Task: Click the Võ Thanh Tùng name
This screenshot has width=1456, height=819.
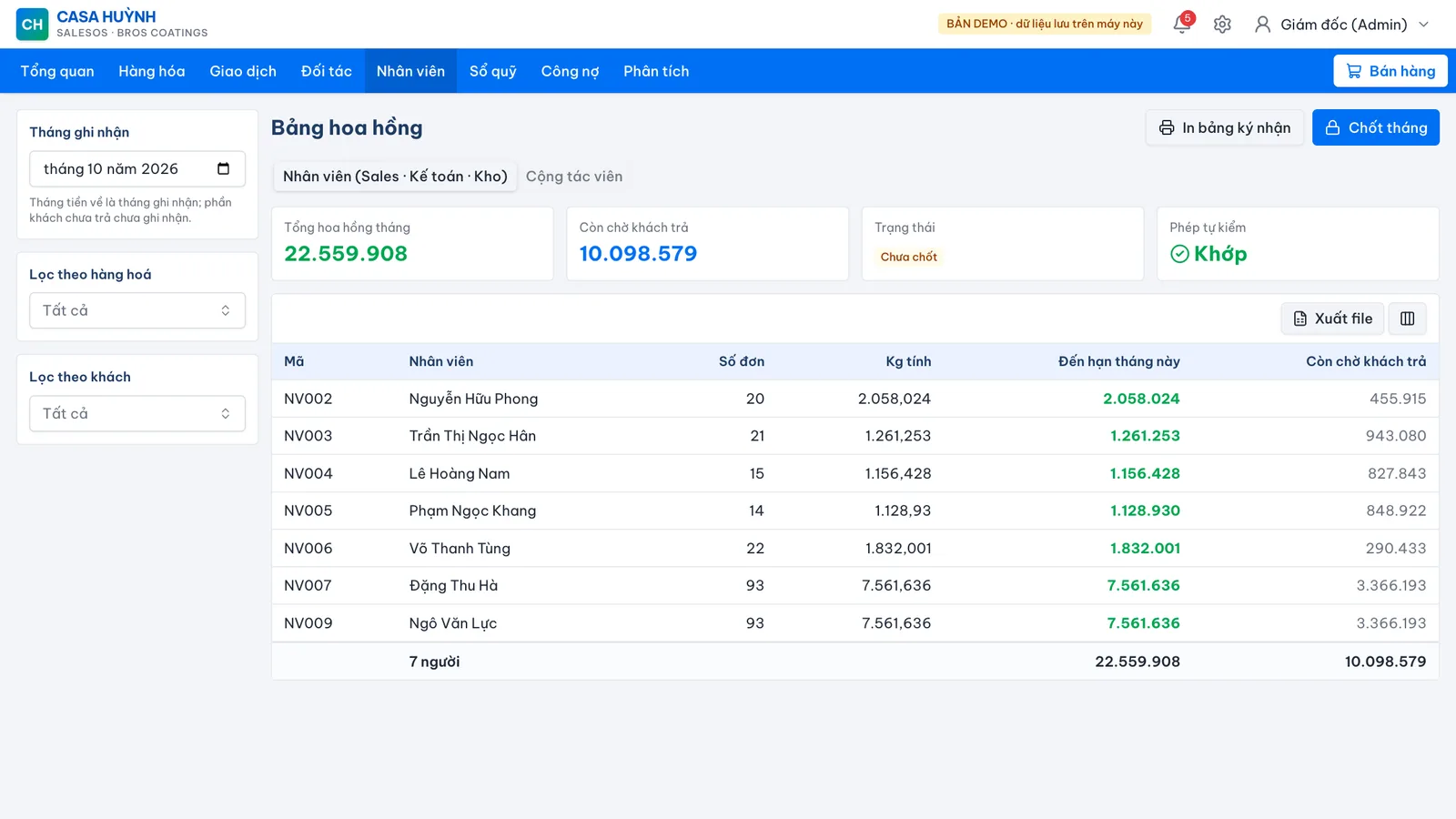Action: coord(460,548)
